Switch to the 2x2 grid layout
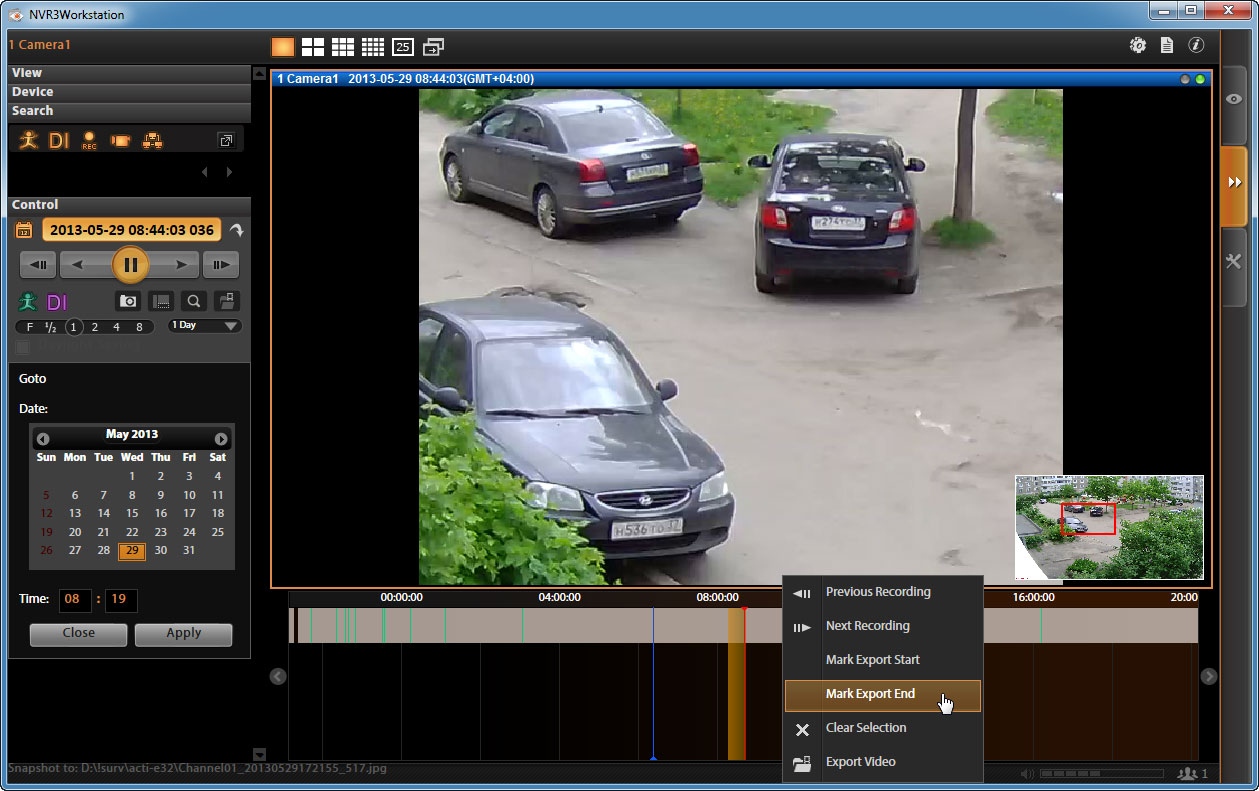This screenshot has width=1259, height=791. coord(313,46)
